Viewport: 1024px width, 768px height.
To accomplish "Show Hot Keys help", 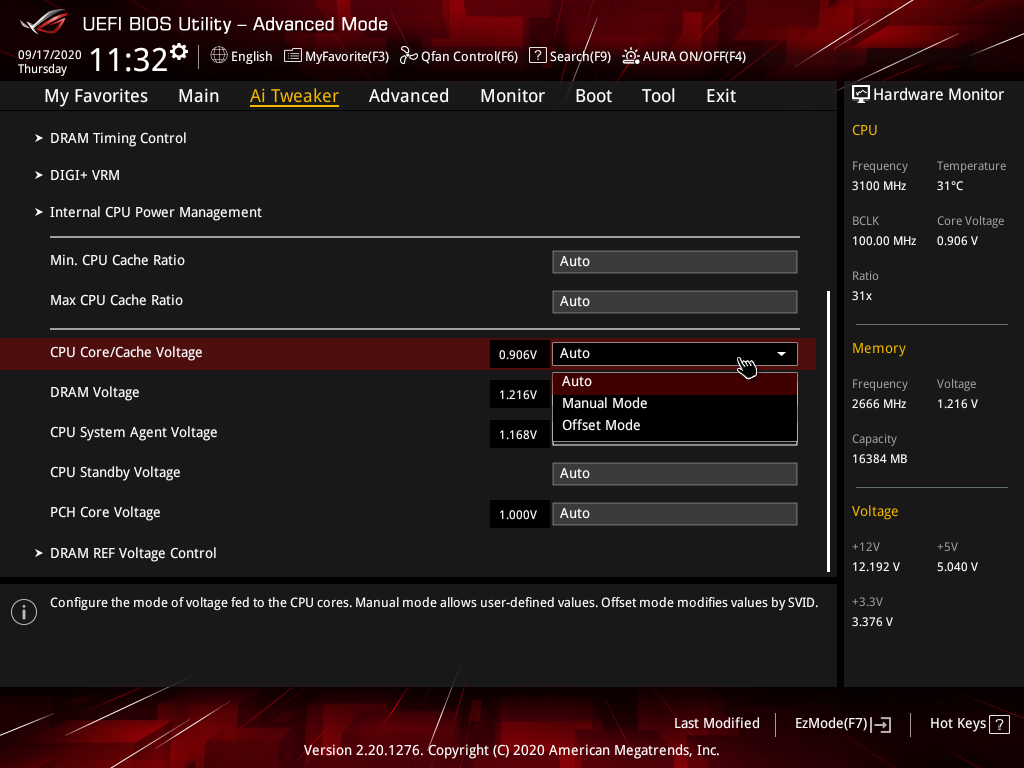I will 970,724.
